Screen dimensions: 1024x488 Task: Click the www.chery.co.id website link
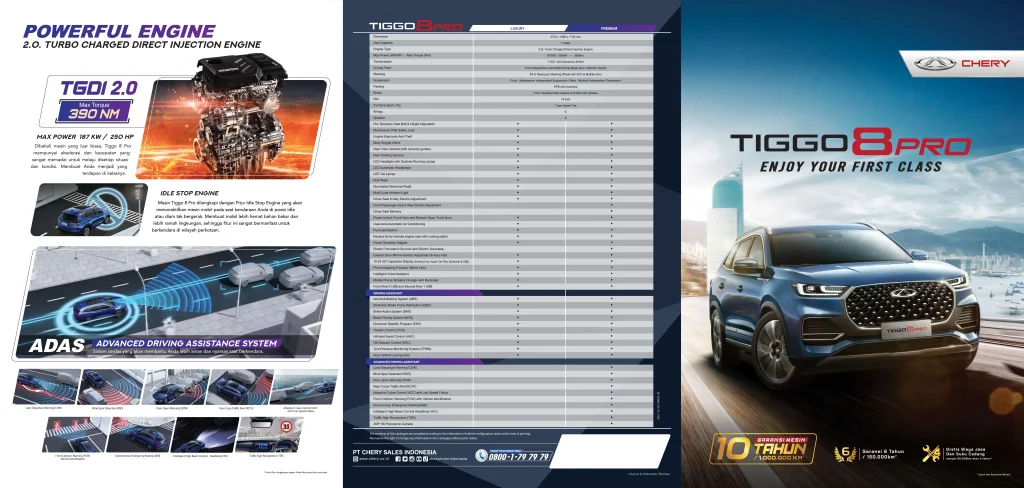[374, 459]
